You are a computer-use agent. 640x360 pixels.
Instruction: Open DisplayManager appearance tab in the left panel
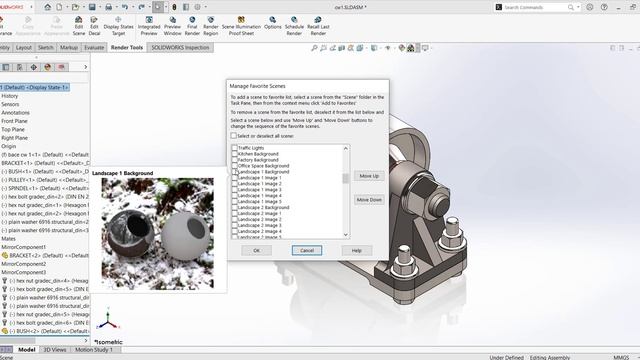pyautogui.click(x=47, y=67)
